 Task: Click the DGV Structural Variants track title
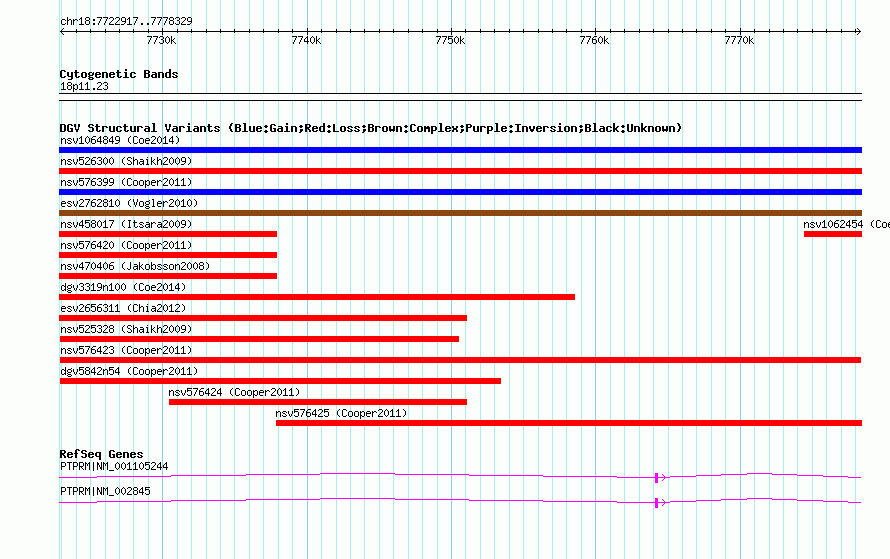click(x=371, y=128)
